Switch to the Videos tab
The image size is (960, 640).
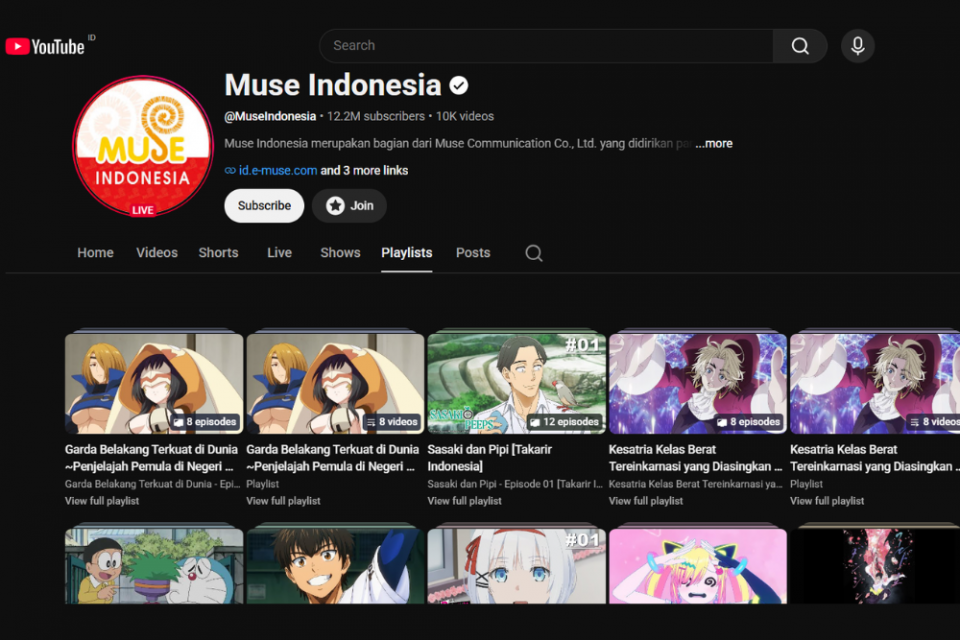[157, 253]
